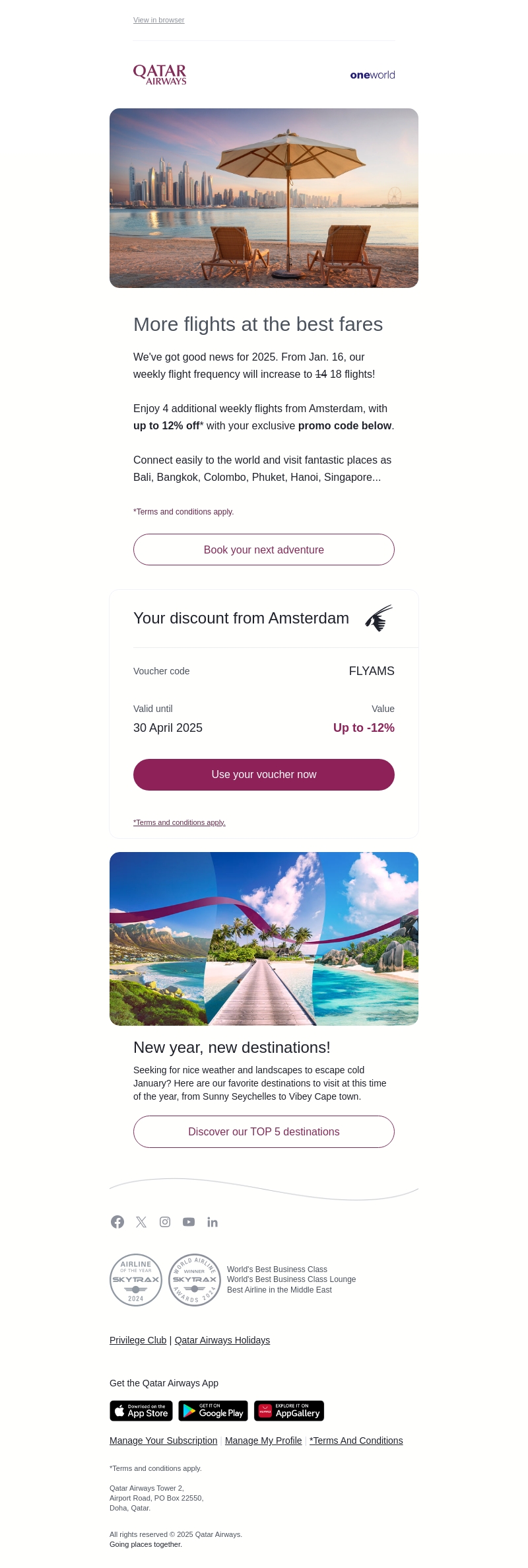Click the Download on the App Store badge

coord(141,1411)
